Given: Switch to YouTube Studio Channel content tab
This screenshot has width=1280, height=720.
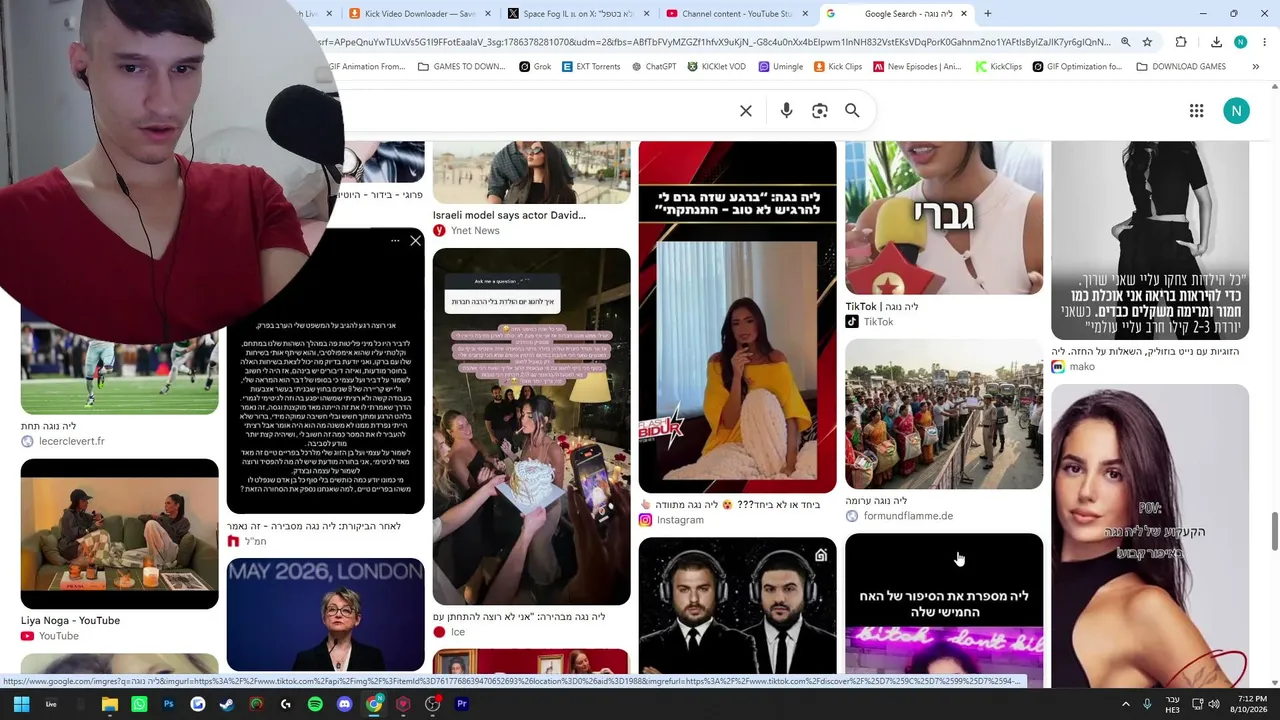Looking at the screenshot, I should [x=737, y=13].
